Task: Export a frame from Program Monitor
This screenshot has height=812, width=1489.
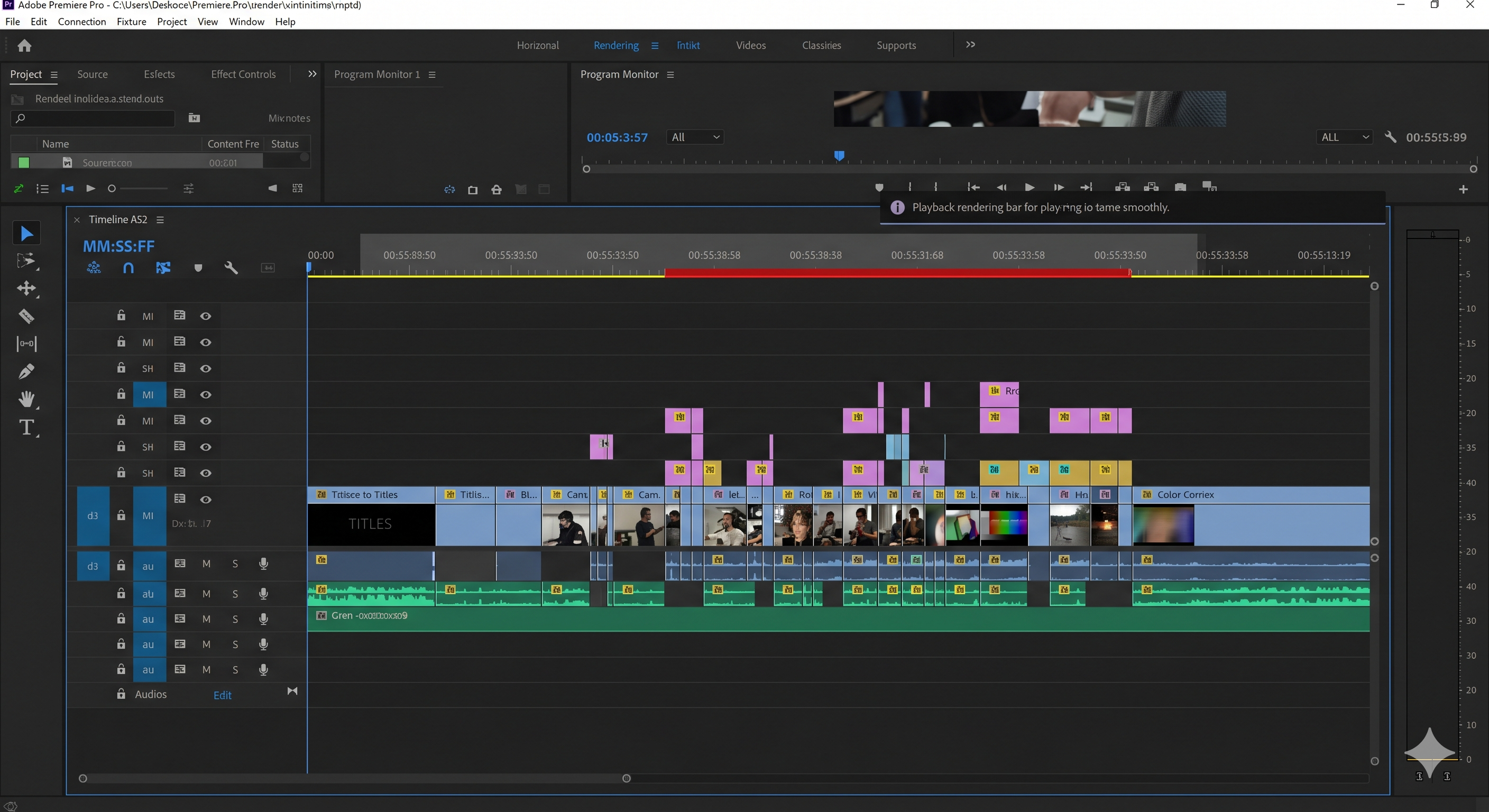Action: (1180, 187)
